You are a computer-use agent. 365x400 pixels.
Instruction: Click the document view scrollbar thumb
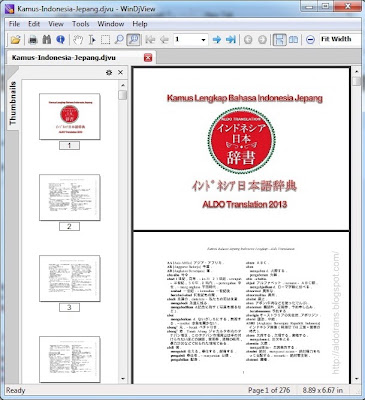coord(356,81)
